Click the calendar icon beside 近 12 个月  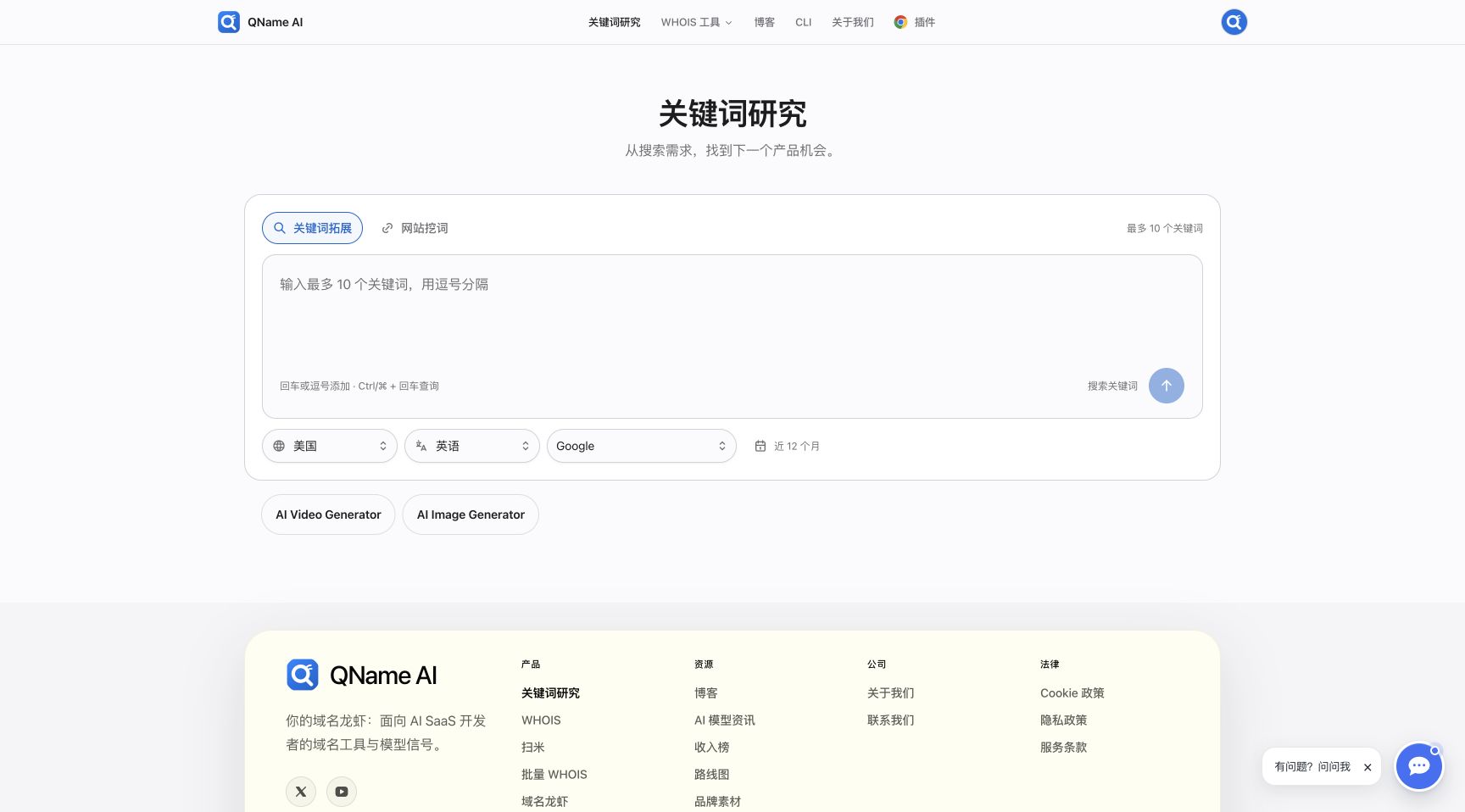pos(760,446)
